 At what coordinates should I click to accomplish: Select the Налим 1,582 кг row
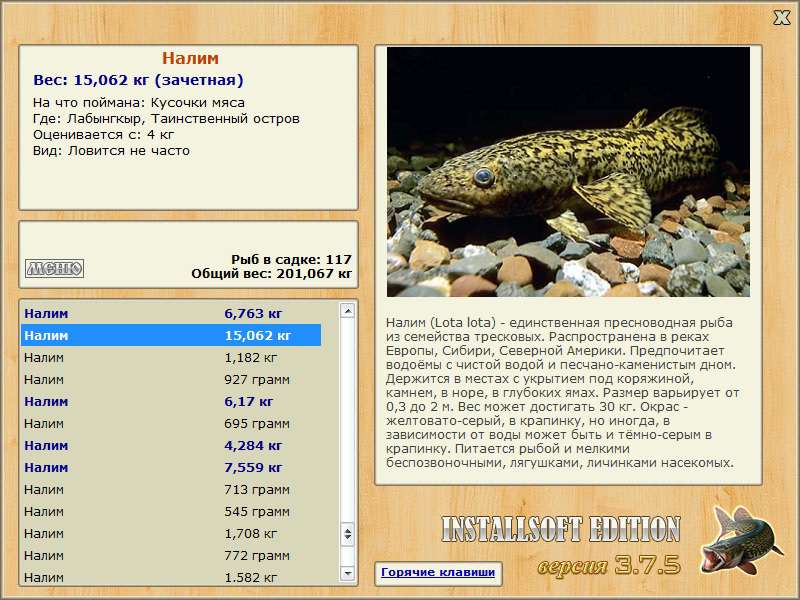tap(171, 577)
